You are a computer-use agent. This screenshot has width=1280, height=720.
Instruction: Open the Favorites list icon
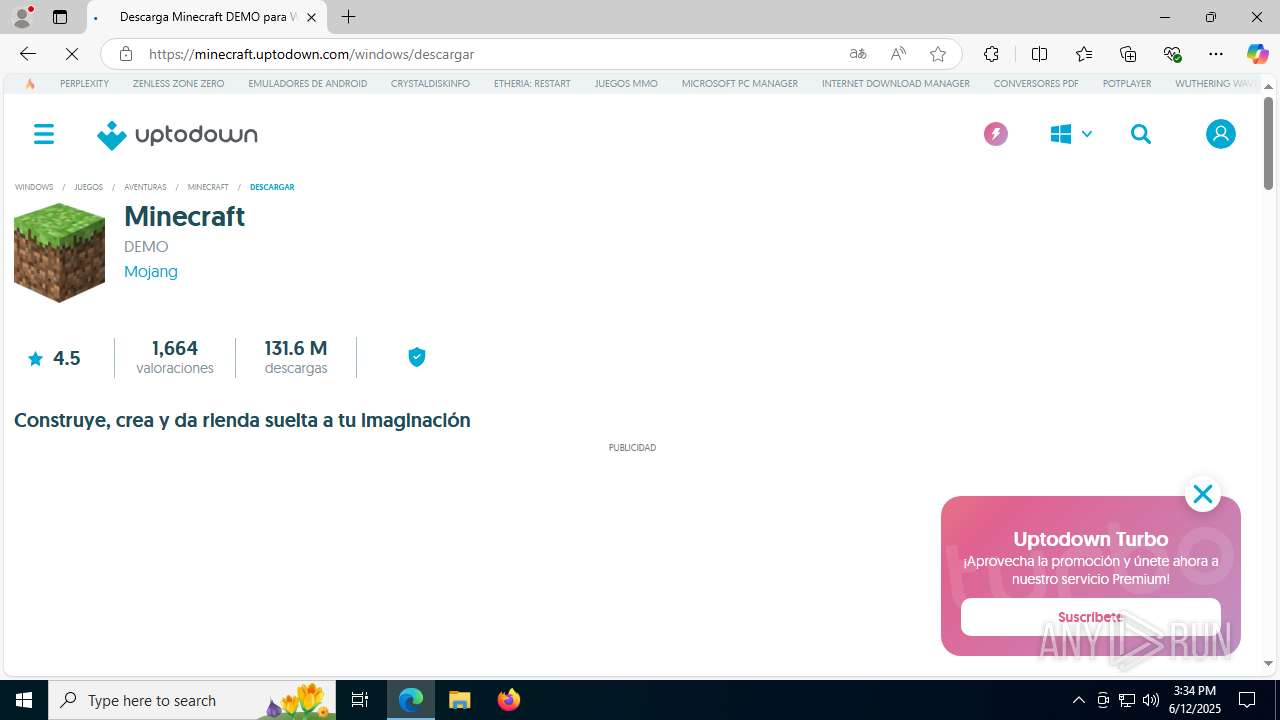point(1084,54)
